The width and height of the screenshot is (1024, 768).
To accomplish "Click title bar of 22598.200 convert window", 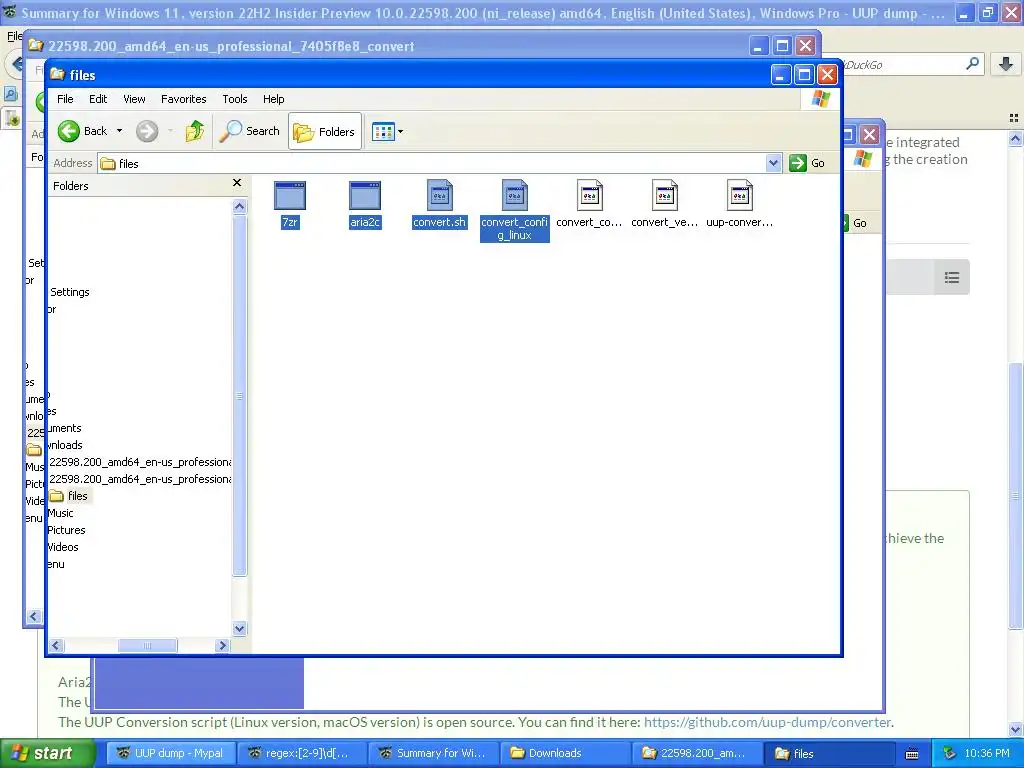I will 392,46.
